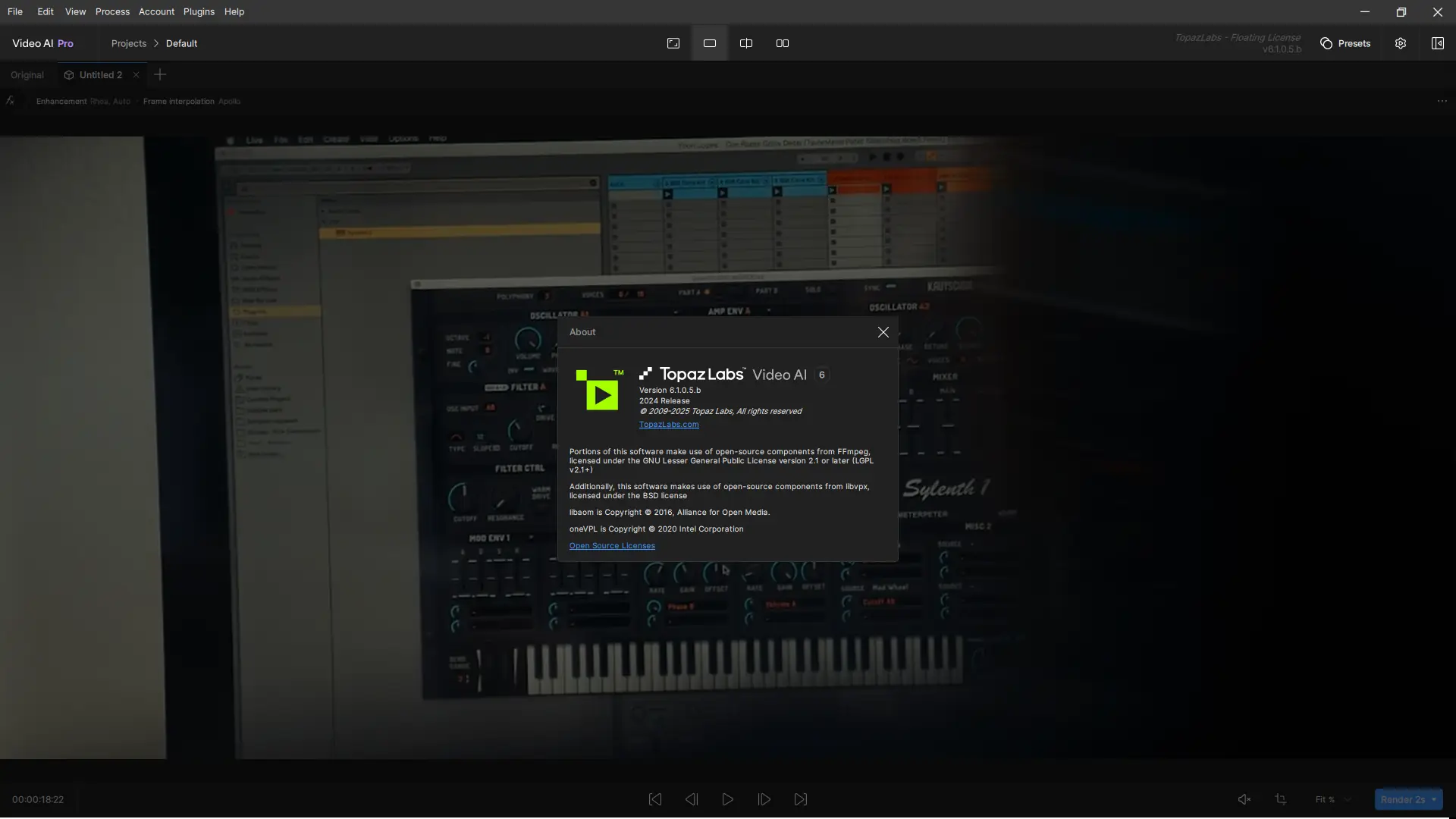This screenshot has width=1456, height=819.
Task: Click the Open Source Licenses link
Action: tap(612, 546)
